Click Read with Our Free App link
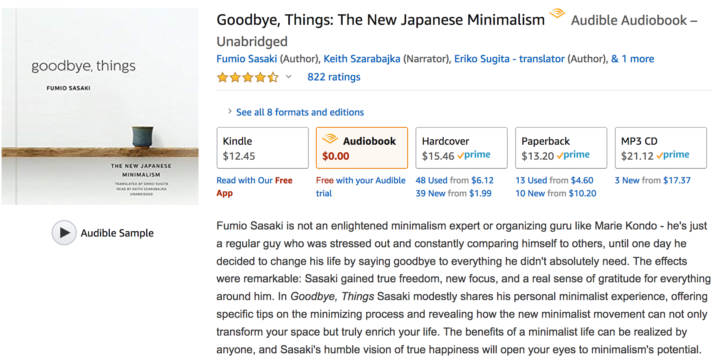This screenshot has width=720, height=362. [x=254, y=187]
